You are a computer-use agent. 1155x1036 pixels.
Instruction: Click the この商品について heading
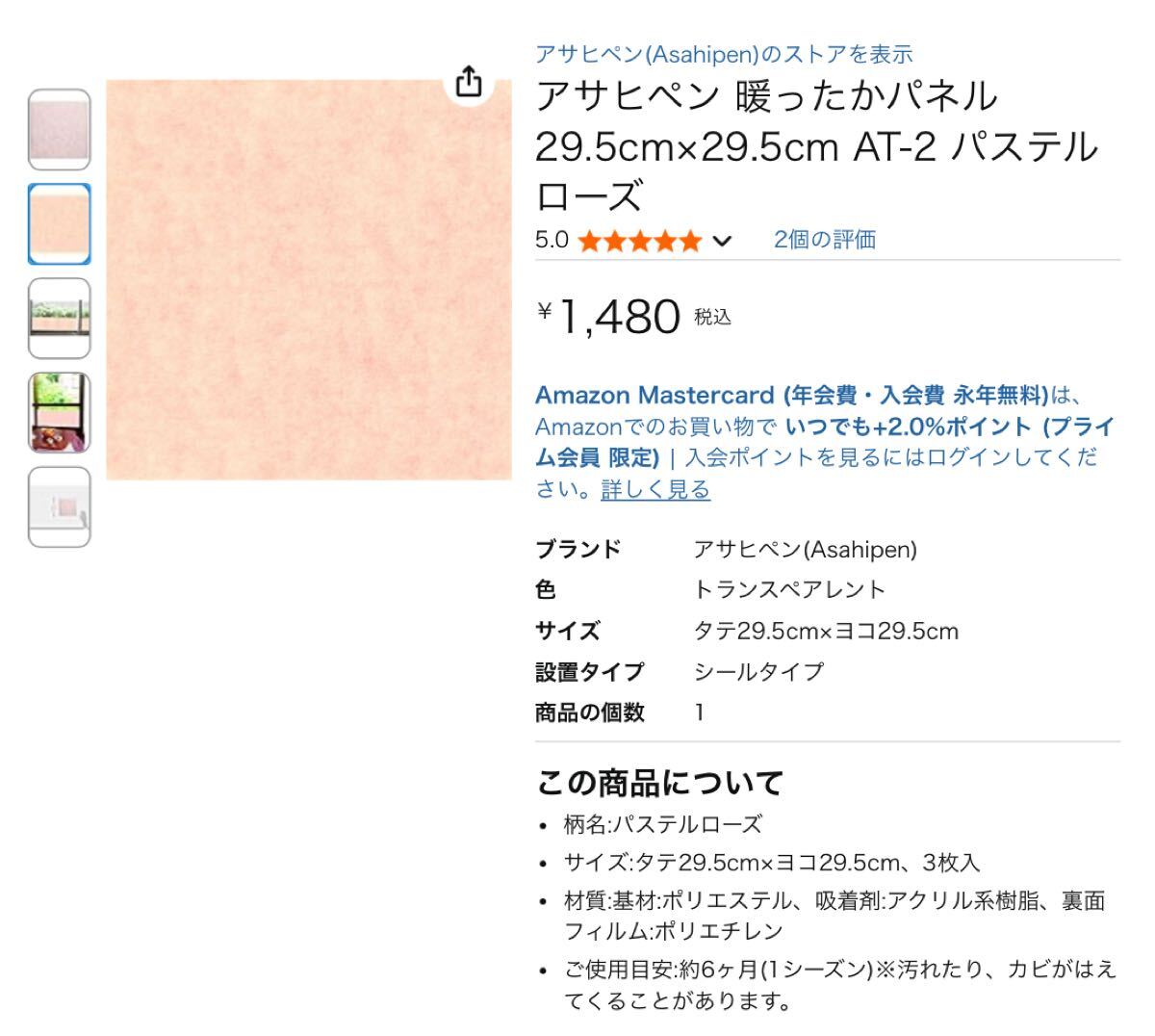click(x=660, y=783)
